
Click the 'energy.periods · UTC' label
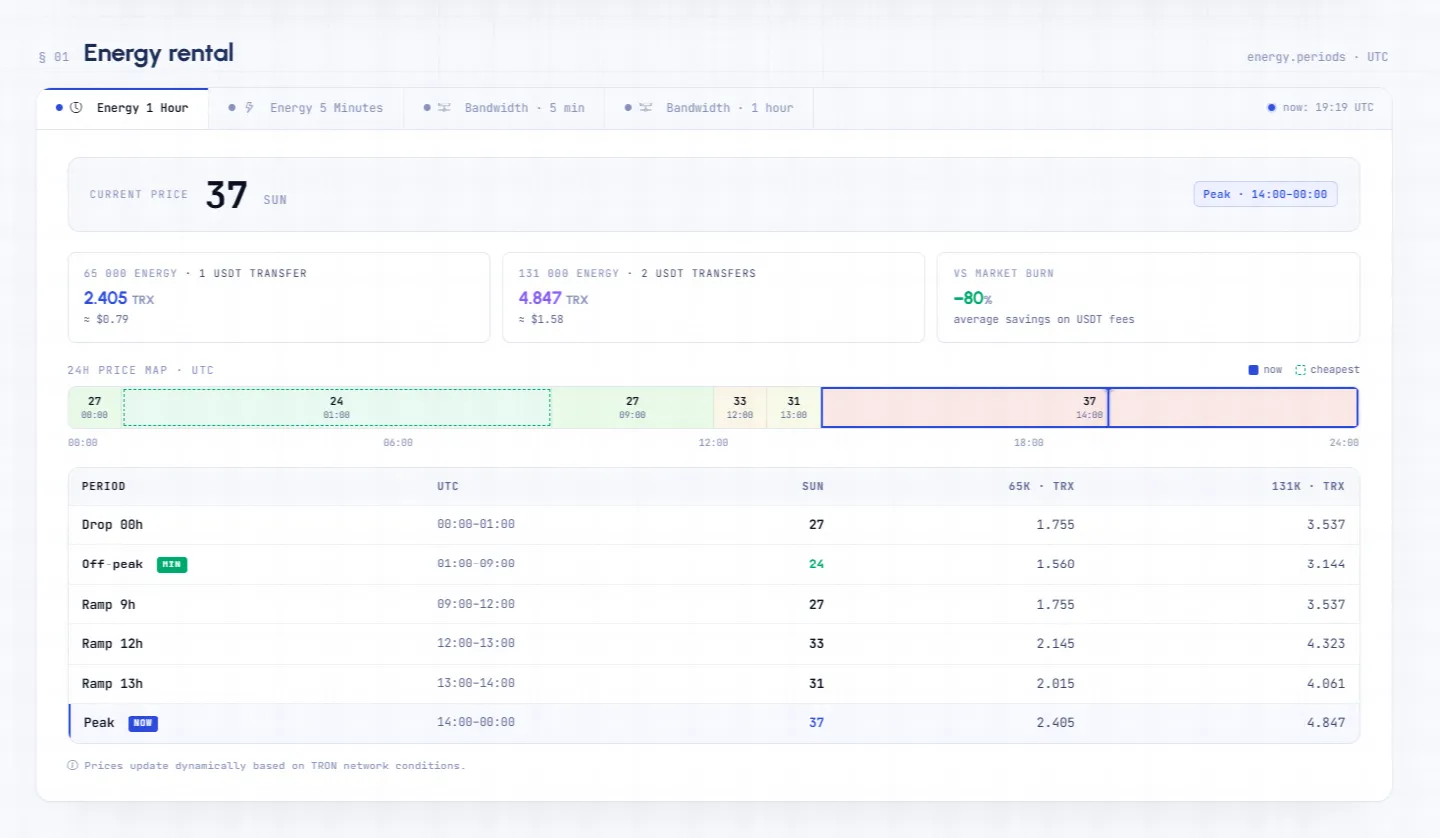pyautogui.click(x=1317, y=57)
